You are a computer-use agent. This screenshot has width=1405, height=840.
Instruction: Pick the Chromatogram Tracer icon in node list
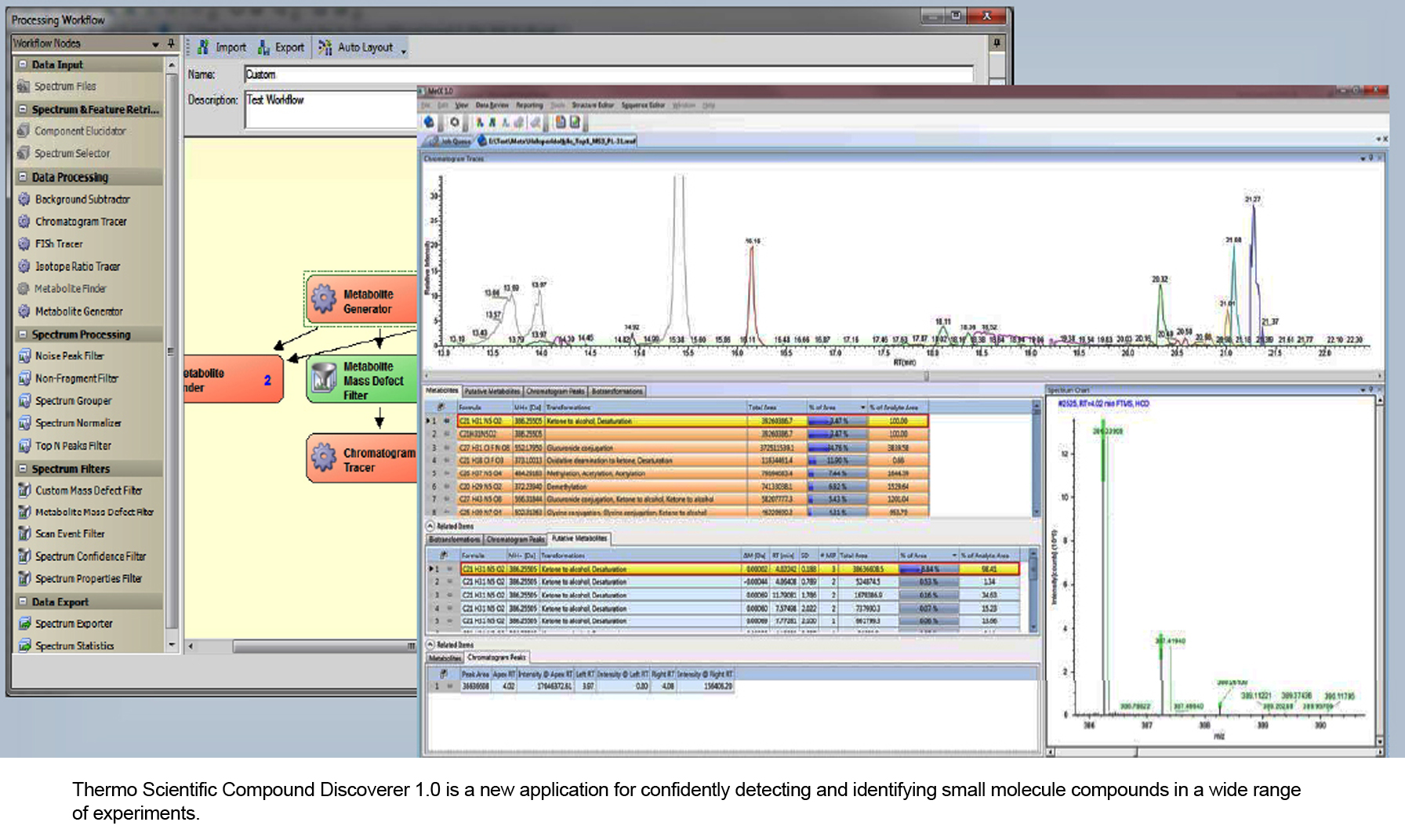pos(24,222)
